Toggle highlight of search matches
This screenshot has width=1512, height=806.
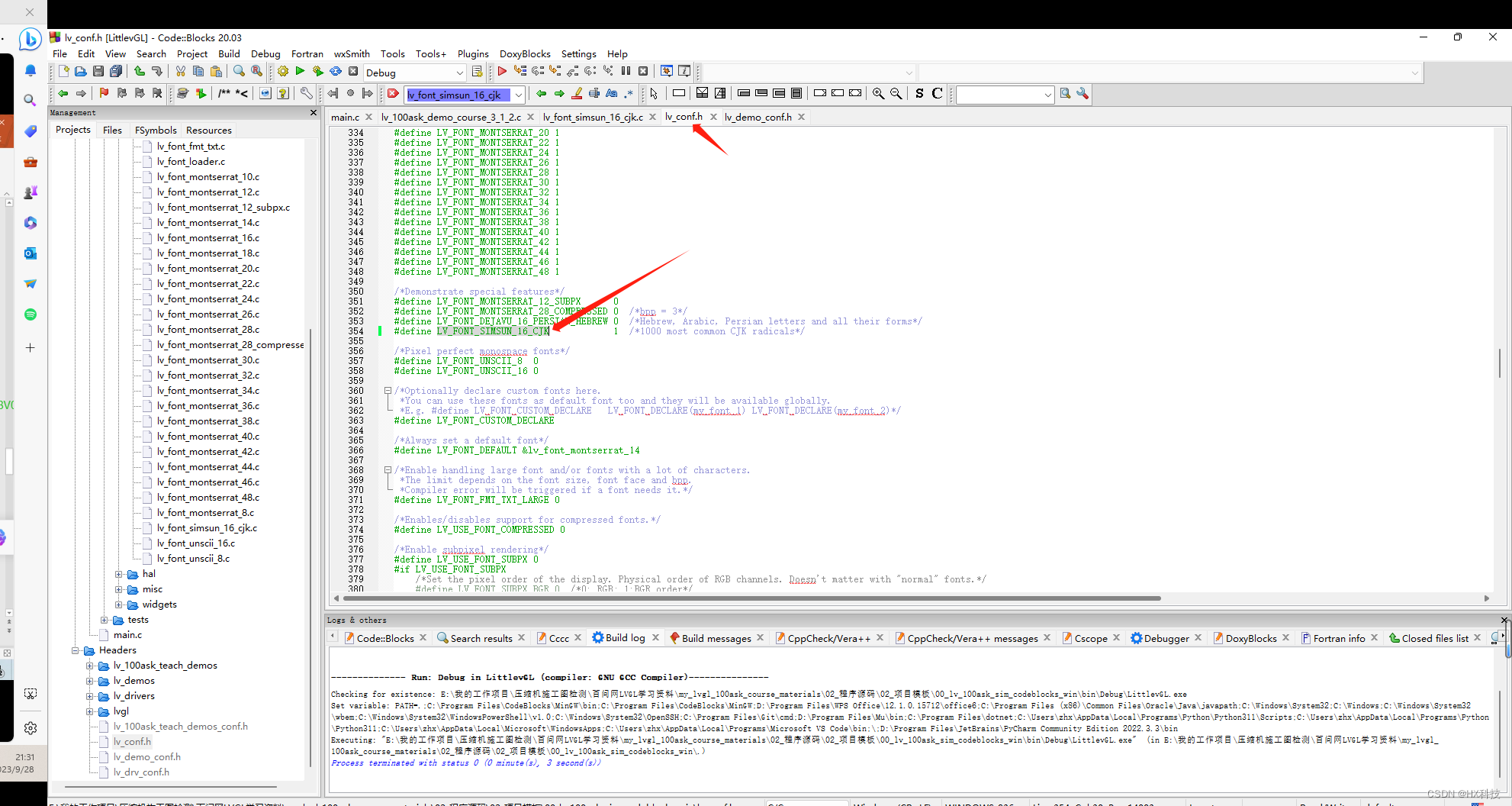pos(577,94)
